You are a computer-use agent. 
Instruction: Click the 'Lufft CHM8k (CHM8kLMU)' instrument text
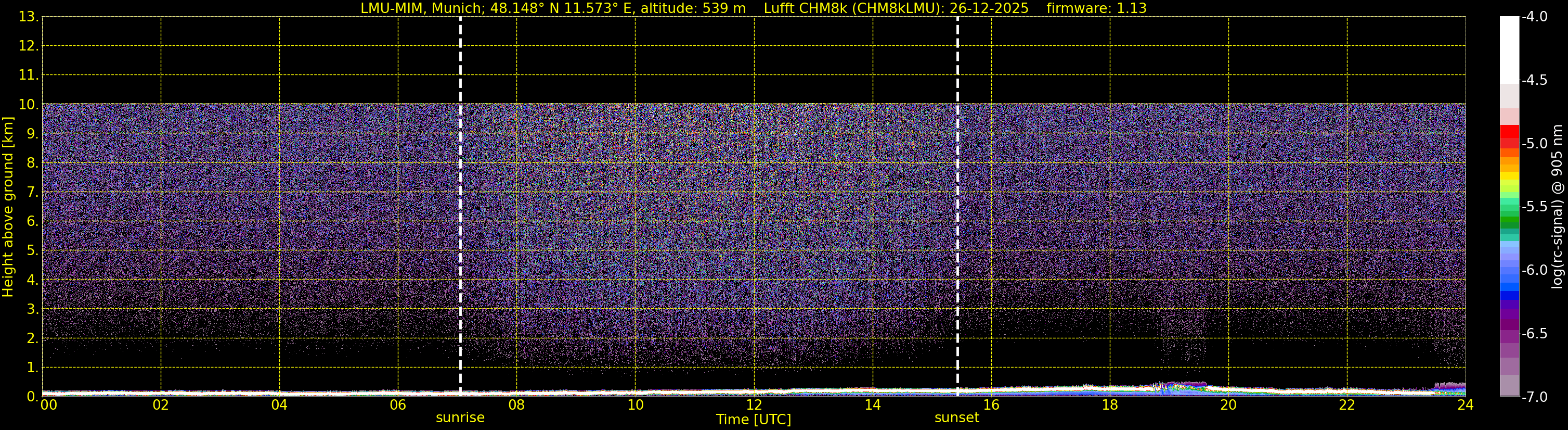point(849,8)
